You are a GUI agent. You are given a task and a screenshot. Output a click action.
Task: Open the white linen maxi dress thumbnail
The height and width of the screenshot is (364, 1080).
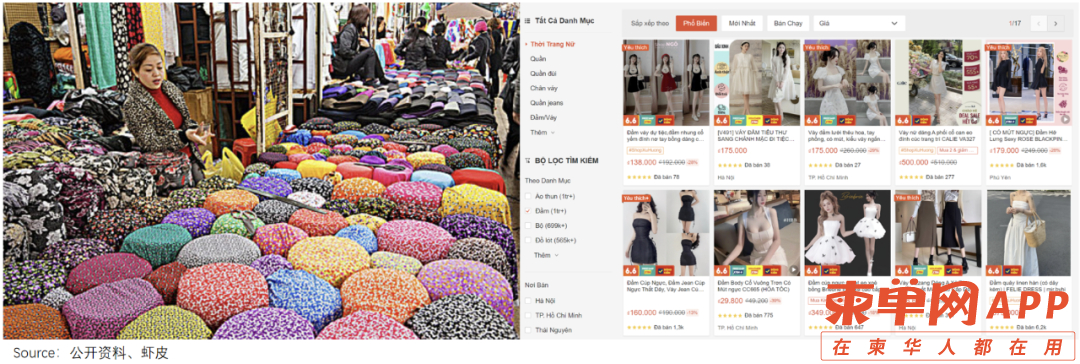(1029, 233)
